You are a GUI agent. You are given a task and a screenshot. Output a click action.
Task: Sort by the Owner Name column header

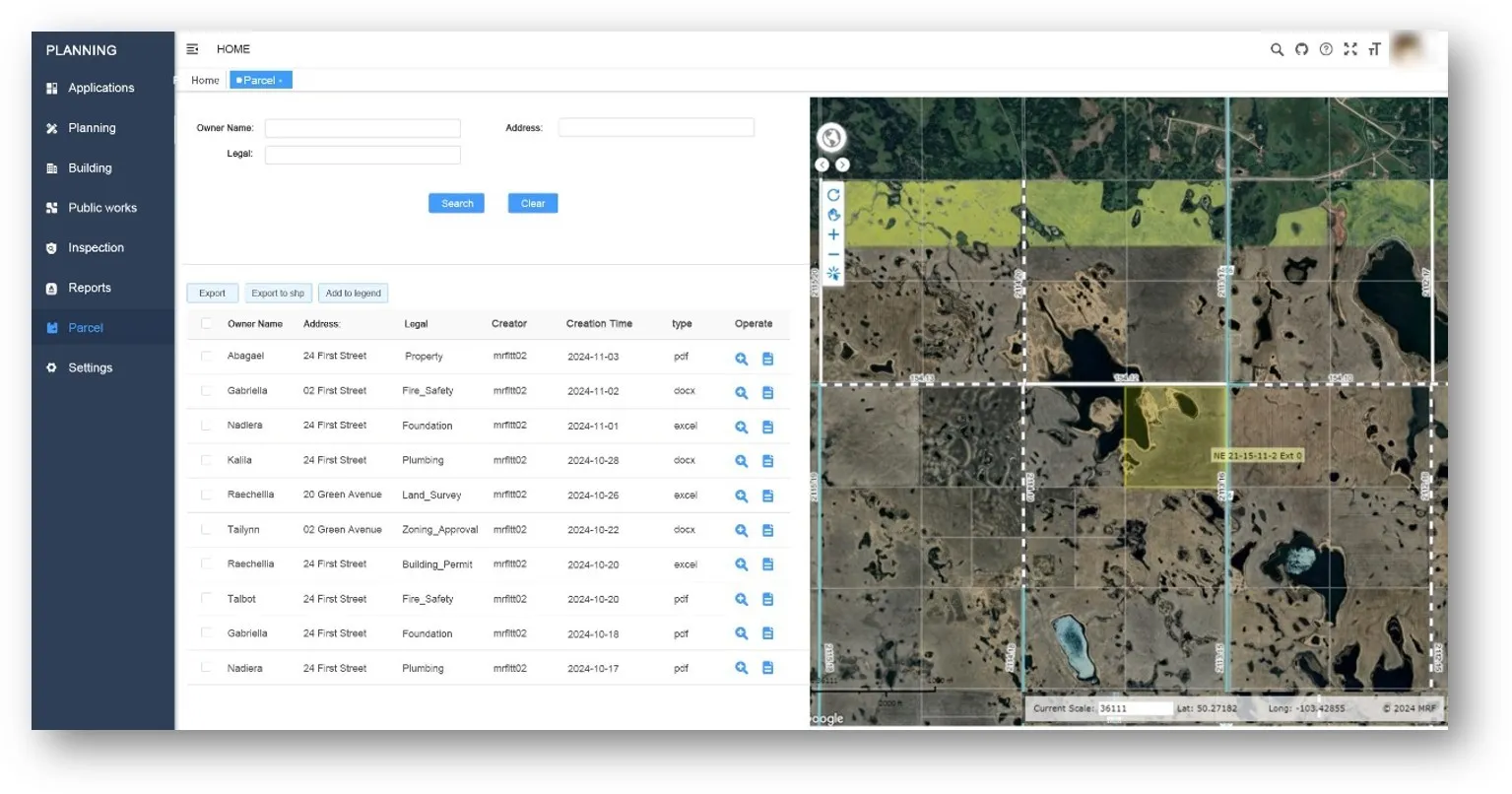coord(255,323)
